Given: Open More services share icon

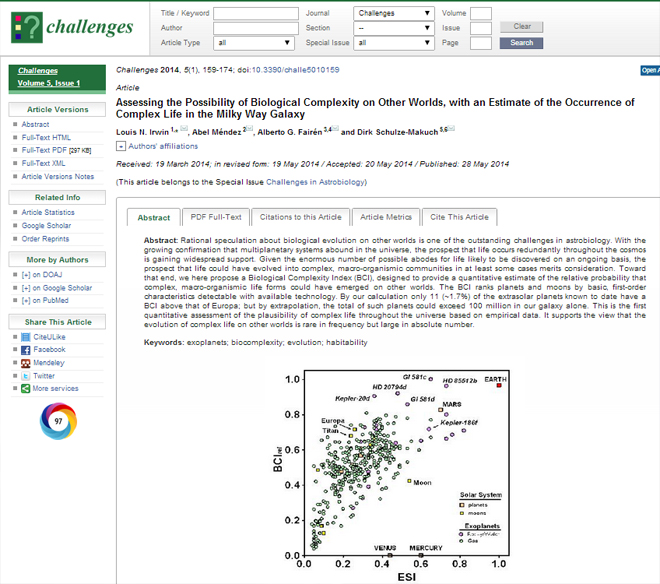Looking at the screenshot, I should (25, 388).
